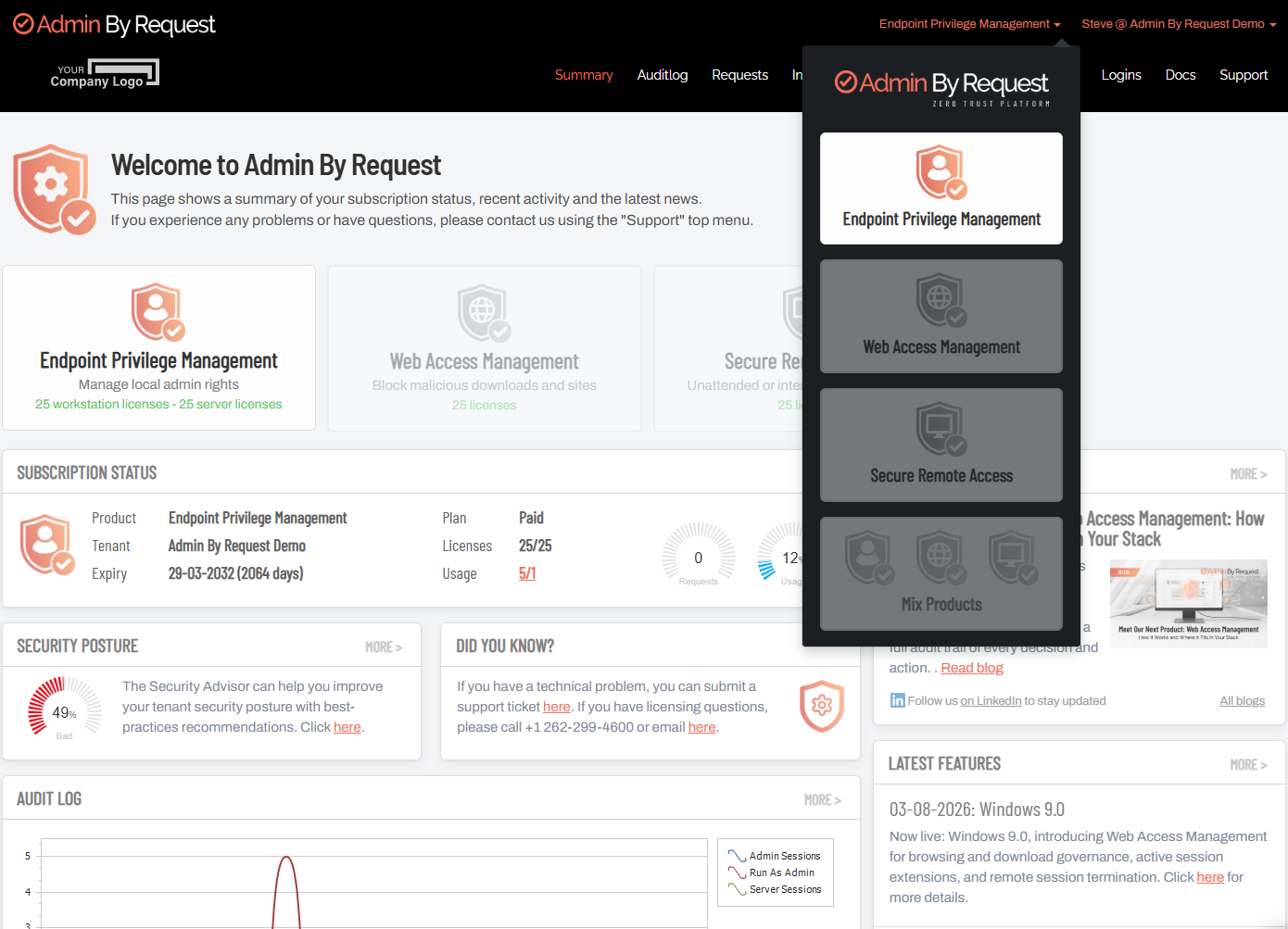Click the Your Company Logo image

point(105,74)
